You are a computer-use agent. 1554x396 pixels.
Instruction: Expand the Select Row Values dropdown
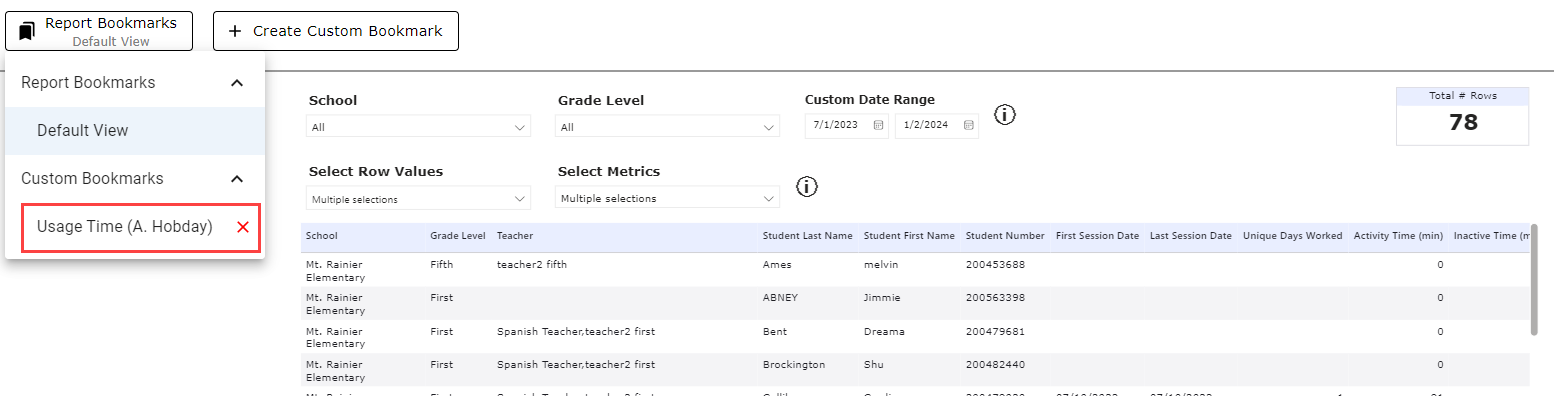coord(418,198)
